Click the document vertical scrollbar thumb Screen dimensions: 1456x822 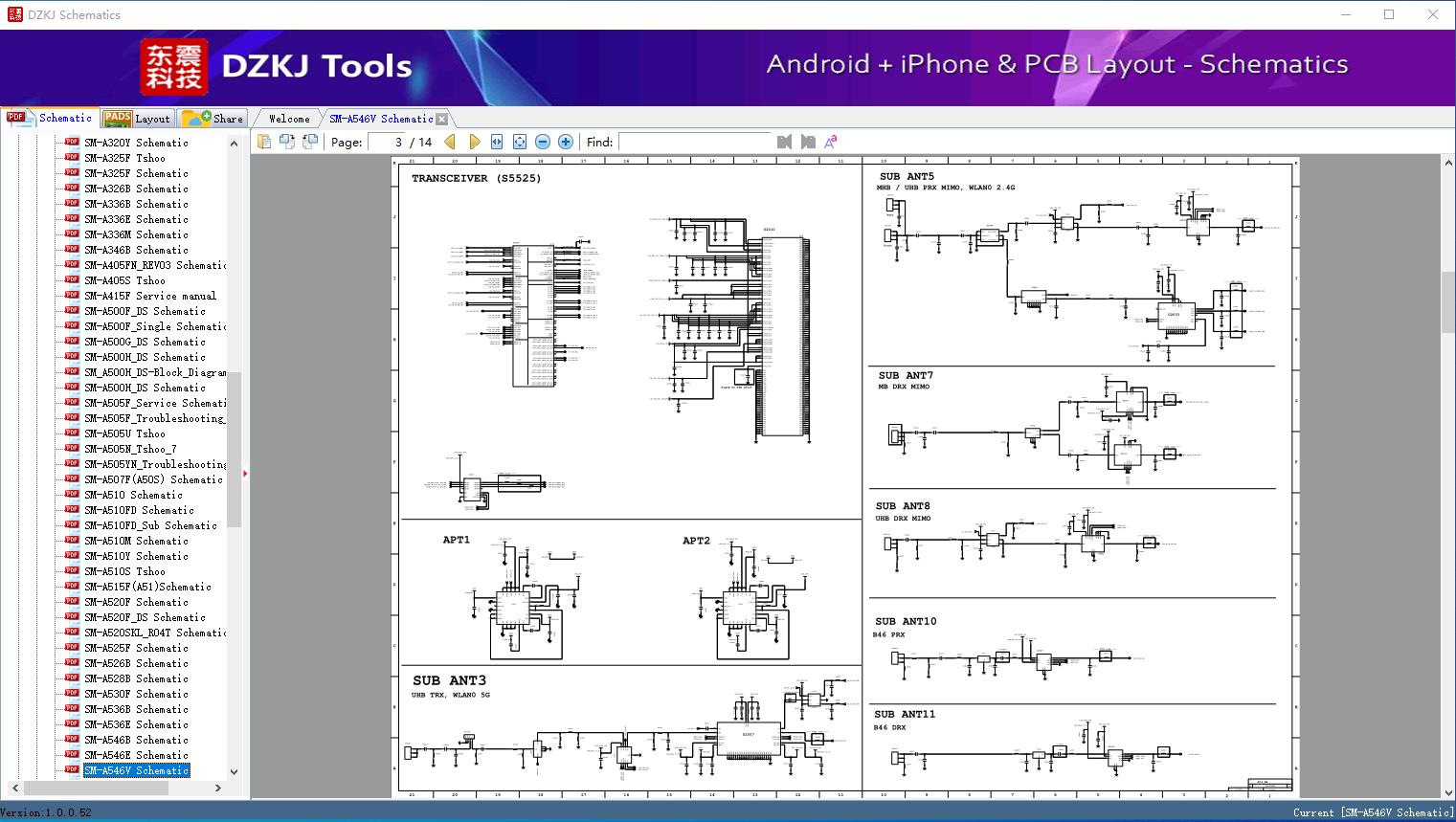pyautogui.click(x=1448, y=302)
